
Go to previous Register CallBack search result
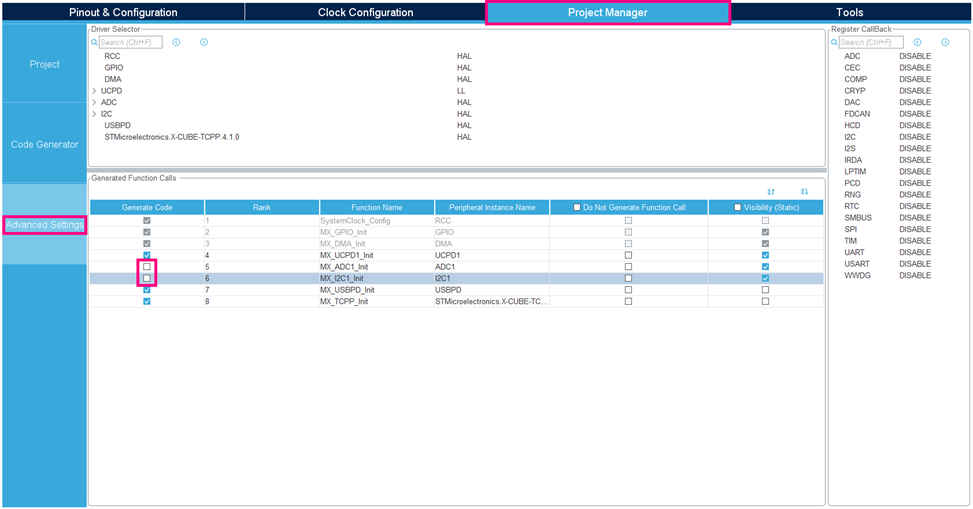pyautogui.click(x=917, y=42)
